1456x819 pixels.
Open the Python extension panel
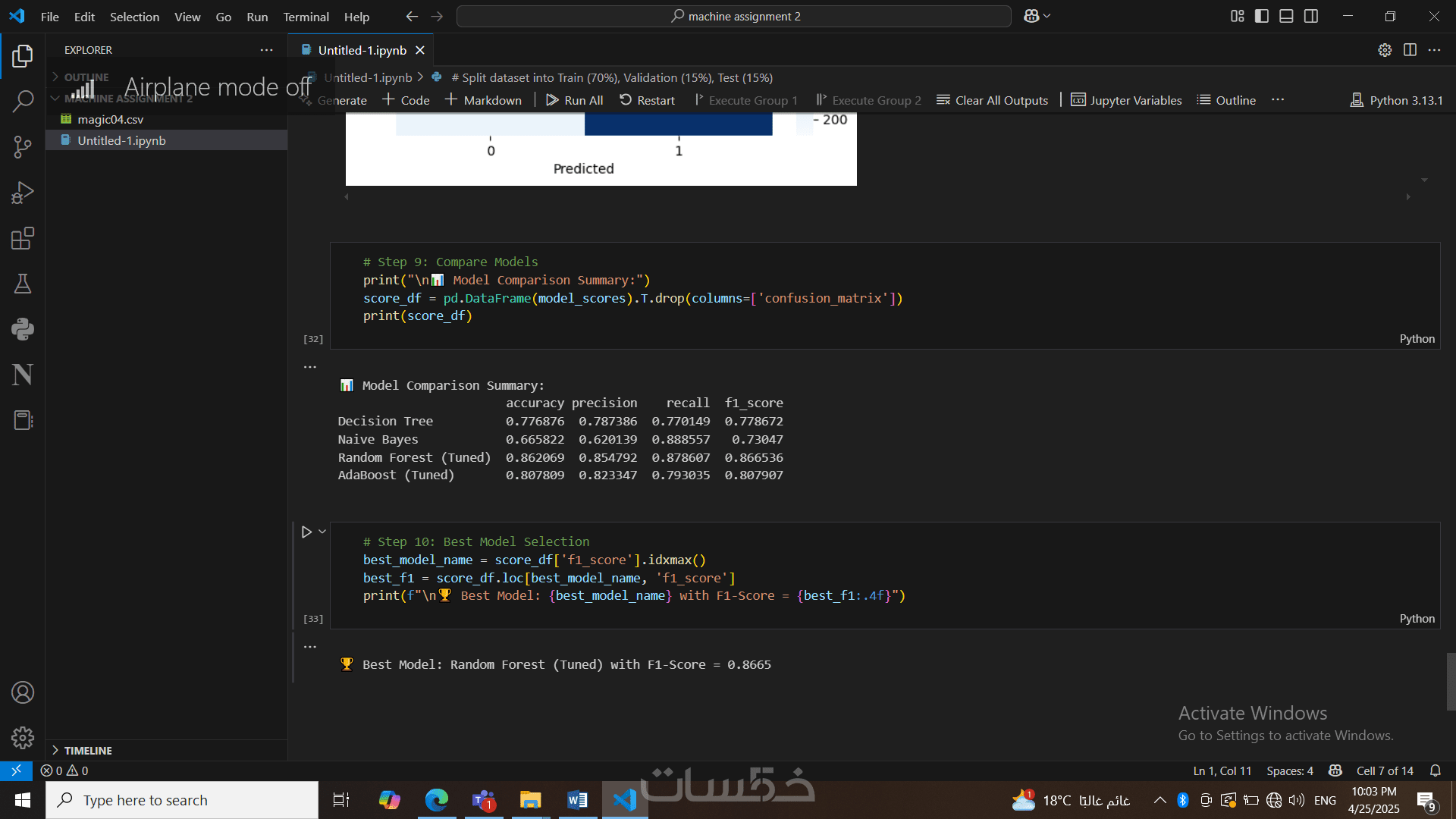tap(23, 329)
